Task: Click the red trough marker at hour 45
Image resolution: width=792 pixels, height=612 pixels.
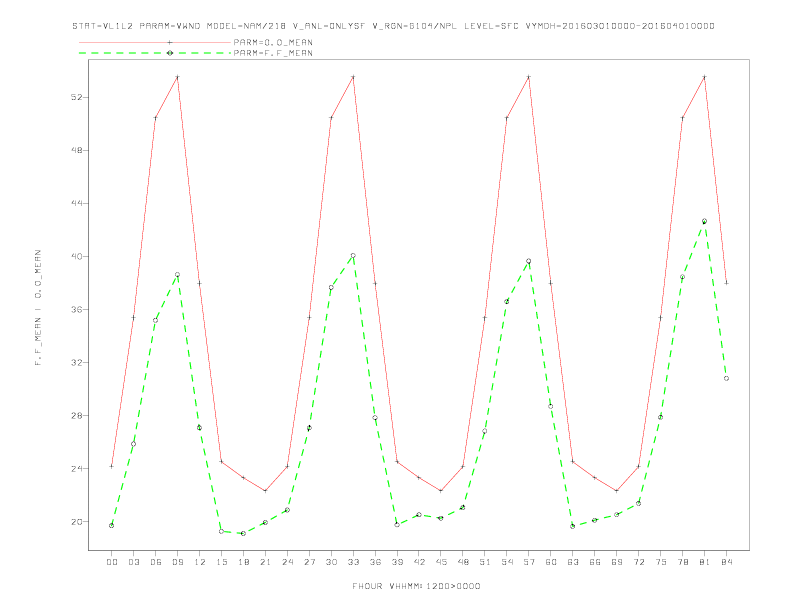Action: tap(441, 491)
